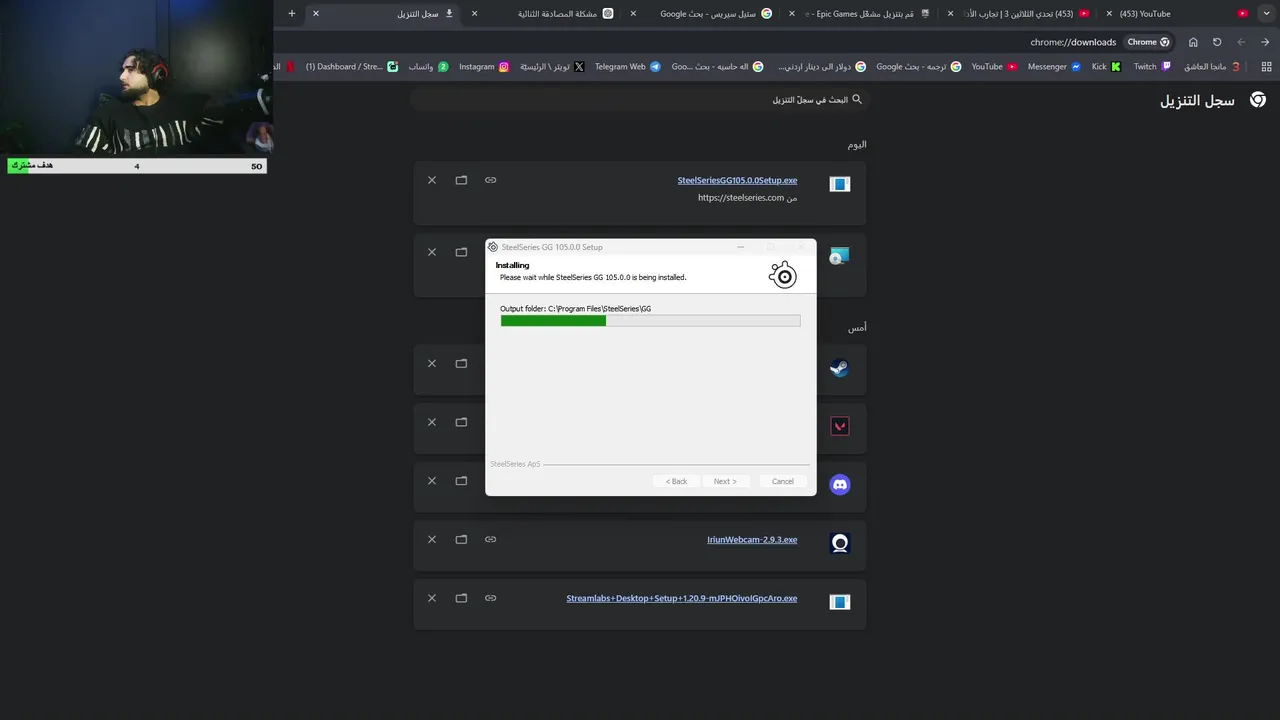
Task: Open the apps grid in bookmarks bar
Action: (x=1266, y=67)
